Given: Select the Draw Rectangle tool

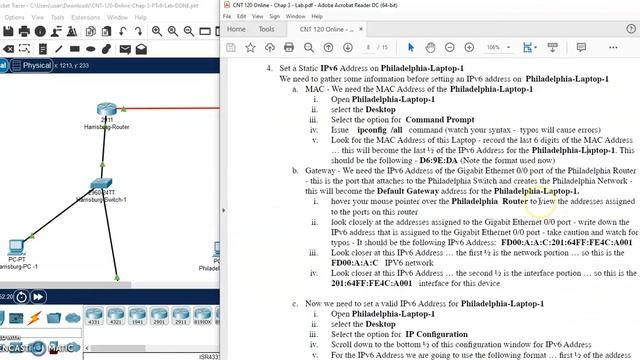Looking at the screenshot, I should (75, 49).
